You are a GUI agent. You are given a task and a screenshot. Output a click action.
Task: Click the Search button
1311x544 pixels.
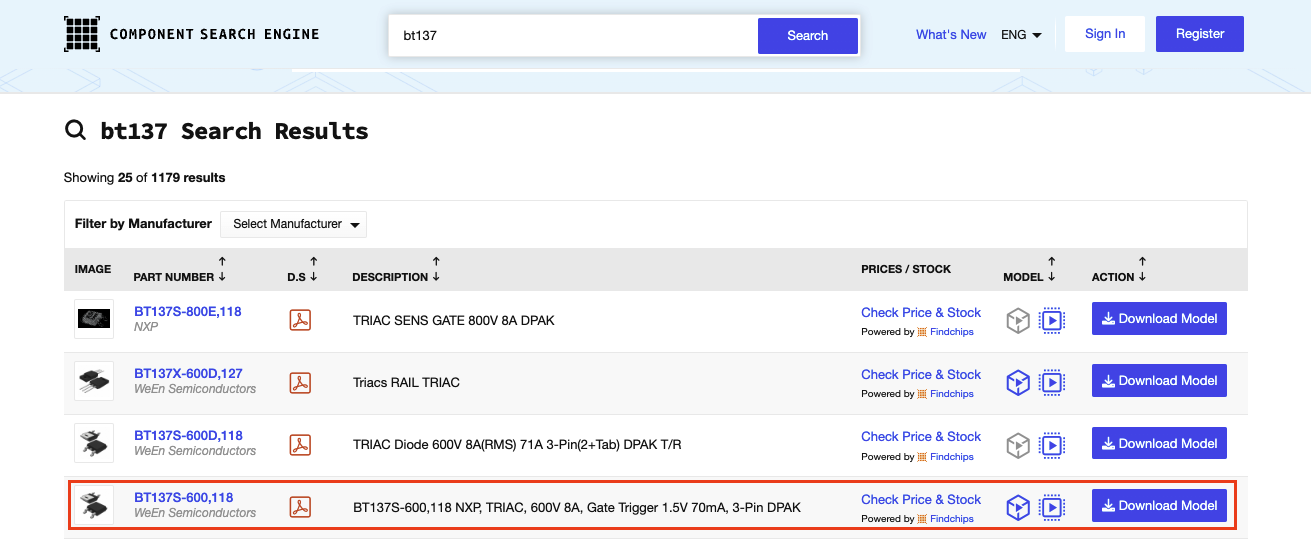pos(807,35)
